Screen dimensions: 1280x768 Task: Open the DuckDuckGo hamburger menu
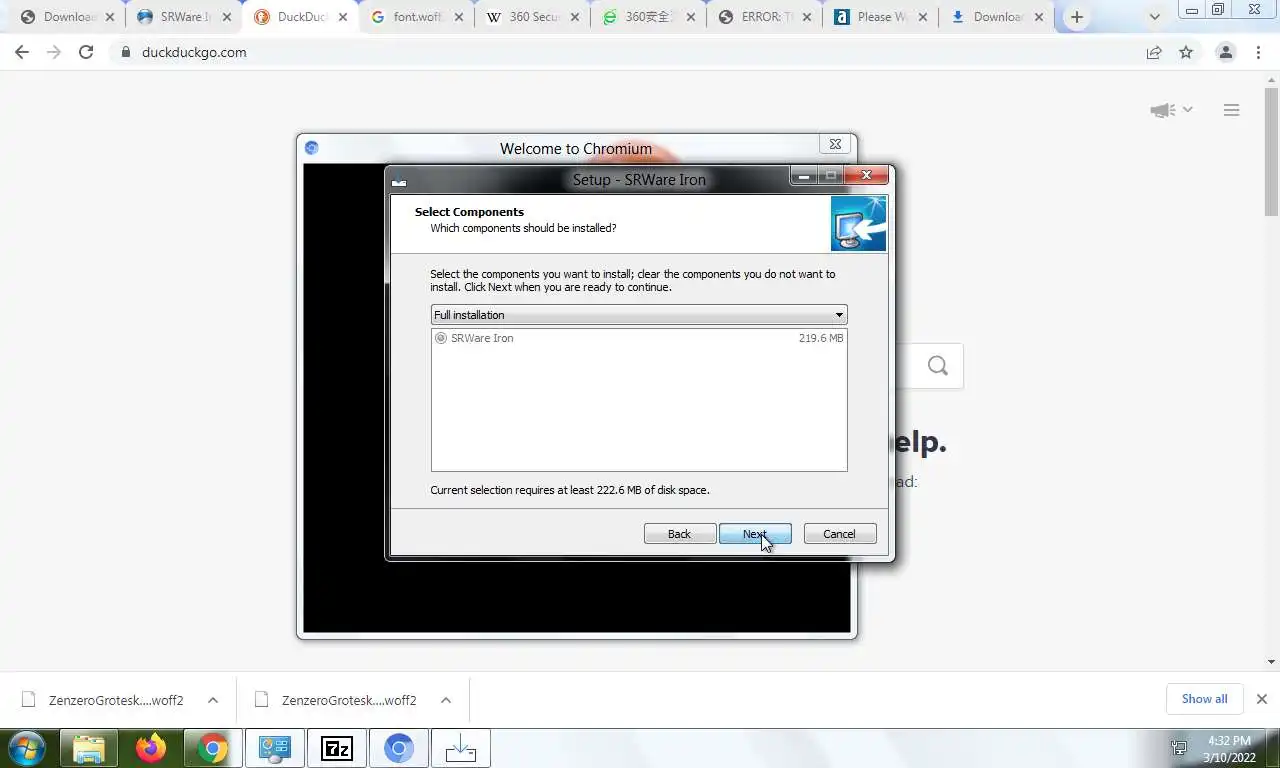tap(1231, 110)
